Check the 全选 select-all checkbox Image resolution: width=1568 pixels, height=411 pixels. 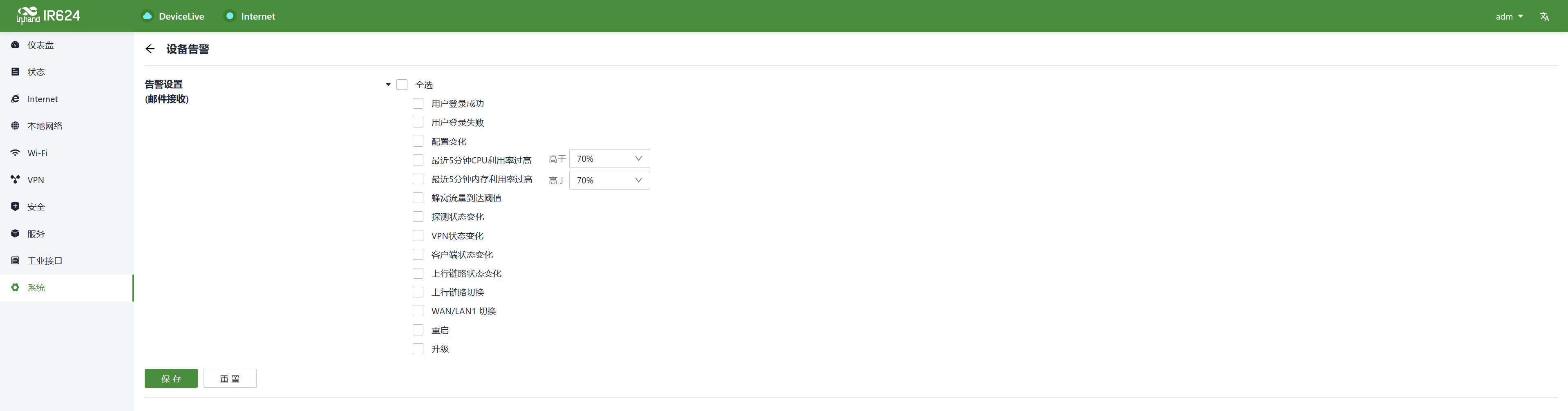[x=402, y=85]
